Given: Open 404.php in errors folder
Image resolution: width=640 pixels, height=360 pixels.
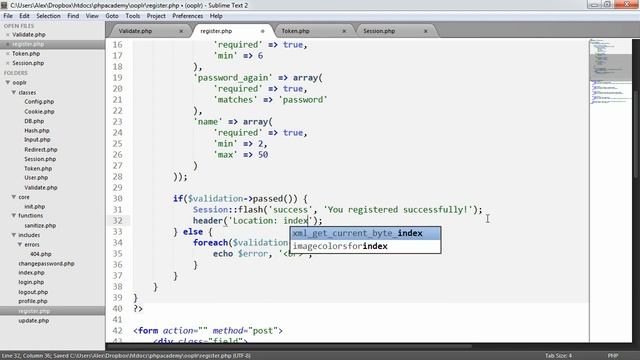Looking at the screenshot, I should click(x=41, y=254).
